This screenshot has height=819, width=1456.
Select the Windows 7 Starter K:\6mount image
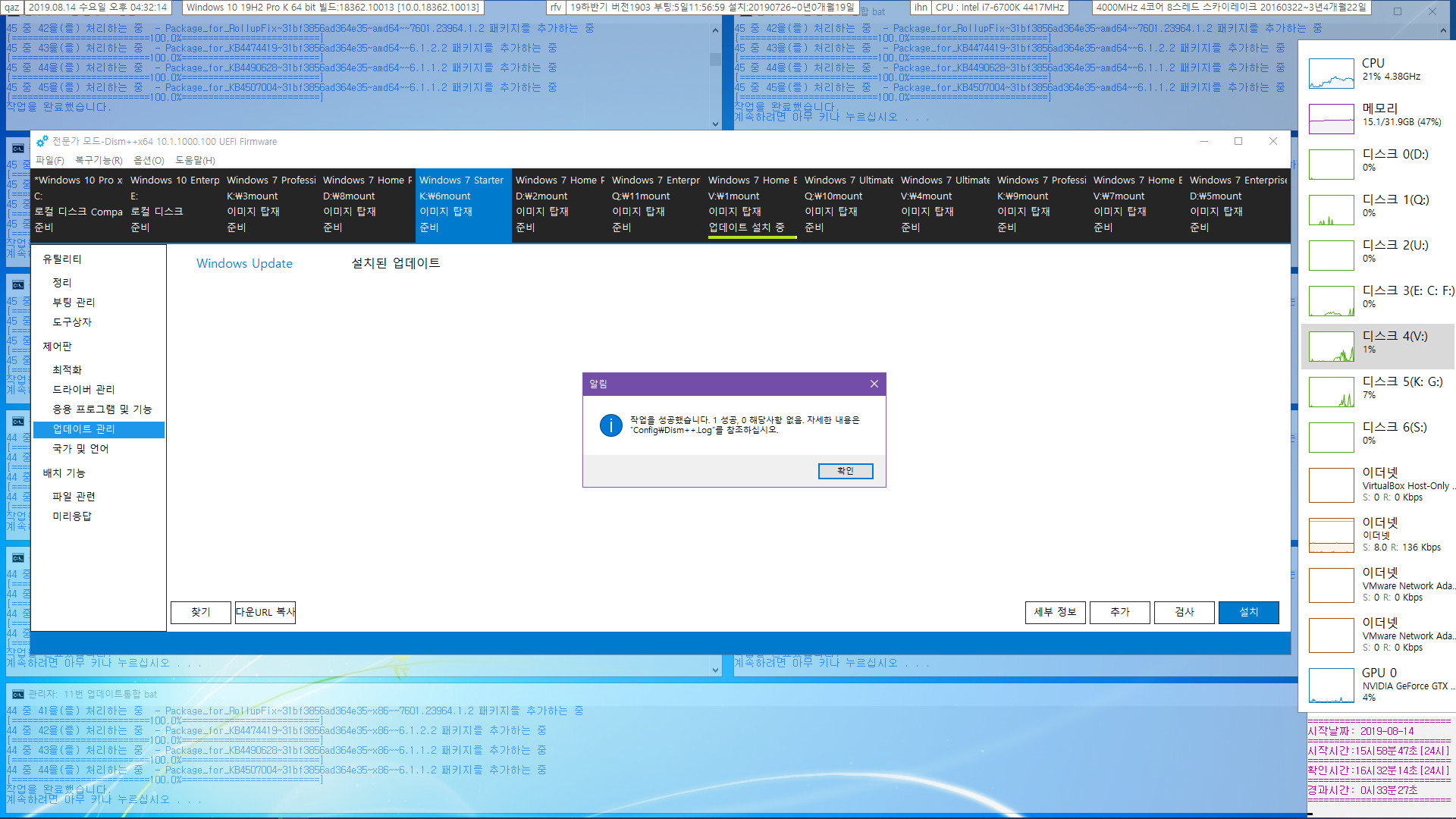point(463,204)
